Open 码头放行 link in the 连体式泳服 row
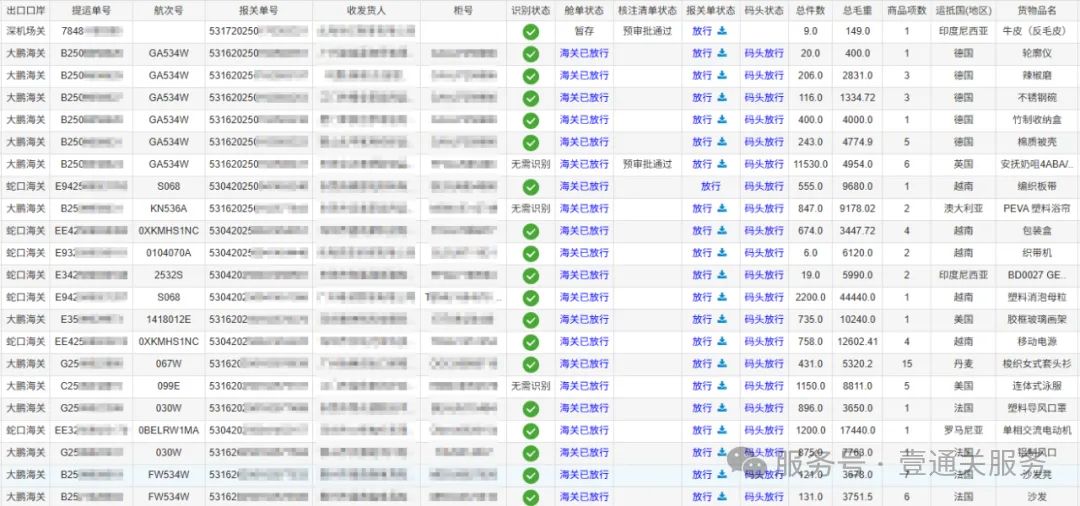The width and height of the screenshot is (1080, 506). [764, 386]
